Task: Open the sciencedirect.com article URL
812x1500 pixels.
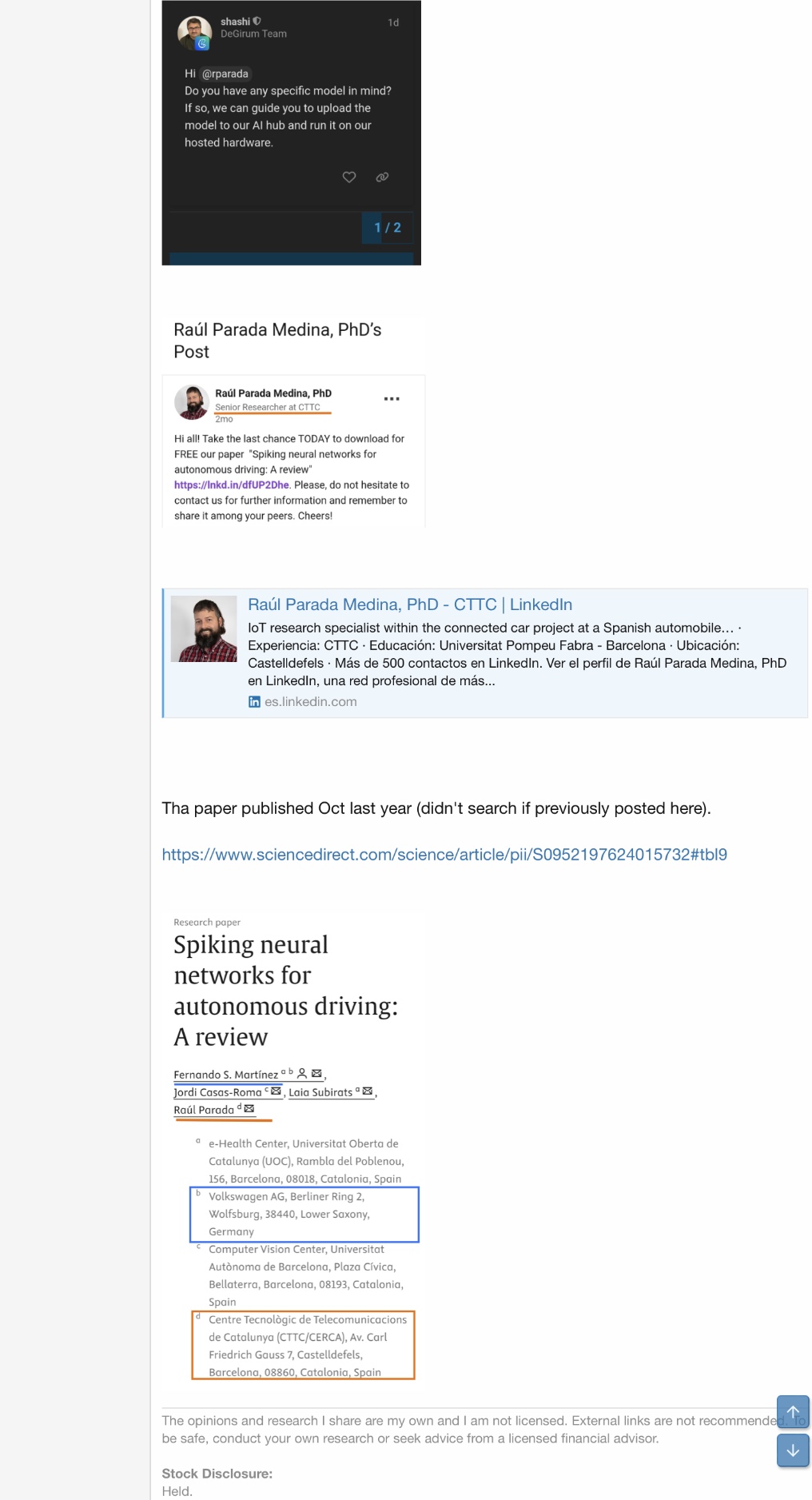Action: point(444,854)
